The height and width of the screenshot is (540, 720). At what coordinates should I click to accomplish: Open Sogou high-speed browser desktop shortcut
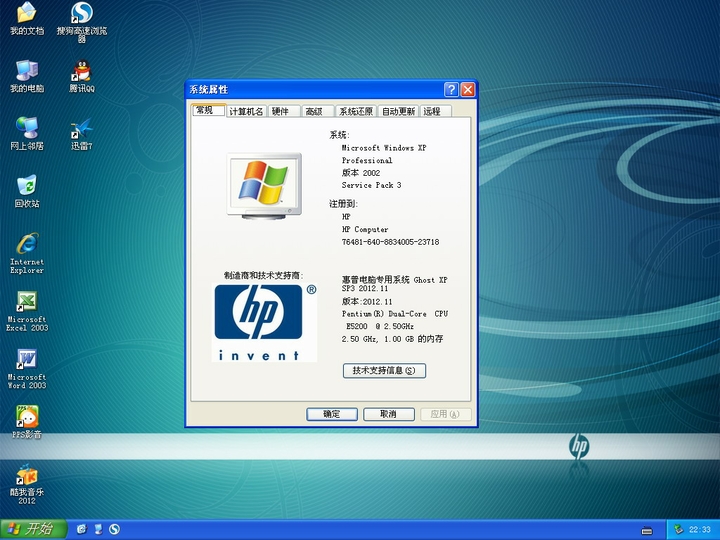(x=82, y=14)
